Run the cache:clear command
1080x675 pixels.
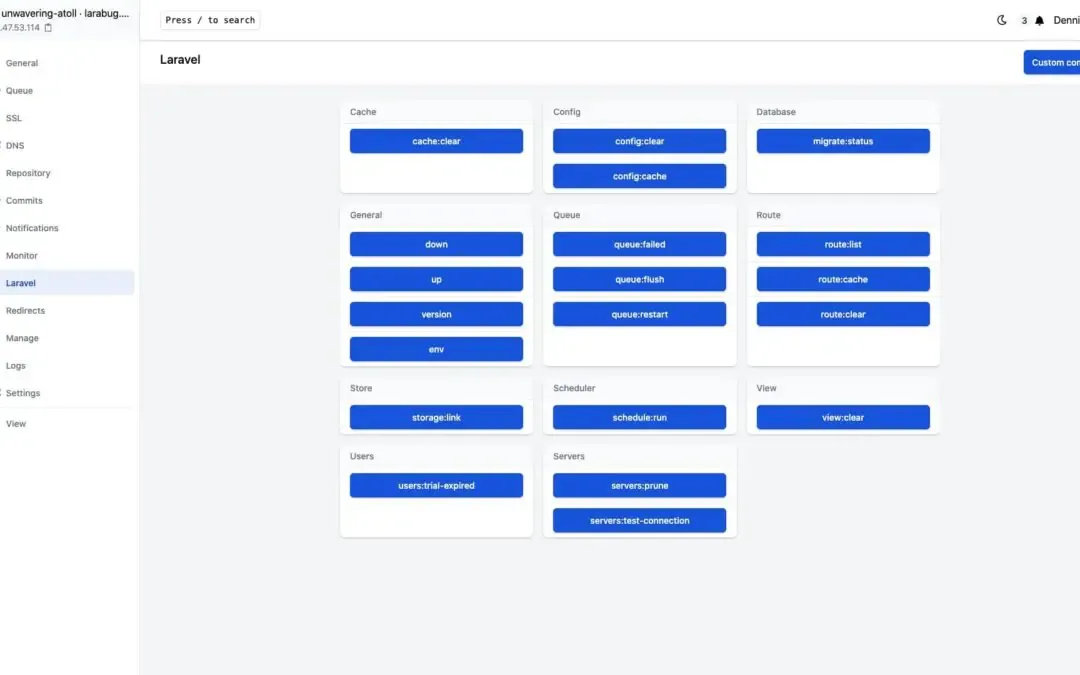tap(436, 141)
